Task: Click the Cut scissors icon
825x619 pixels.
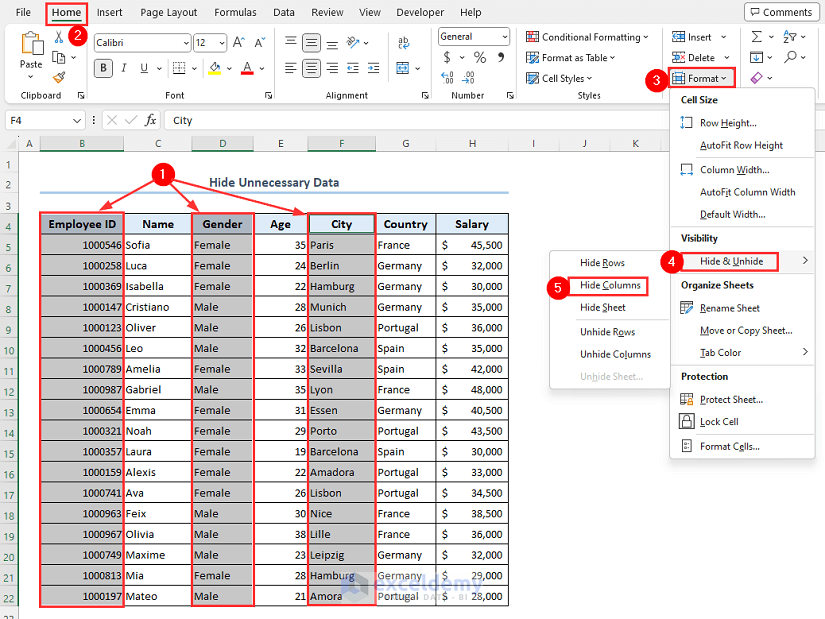Action: pos(59,37)
